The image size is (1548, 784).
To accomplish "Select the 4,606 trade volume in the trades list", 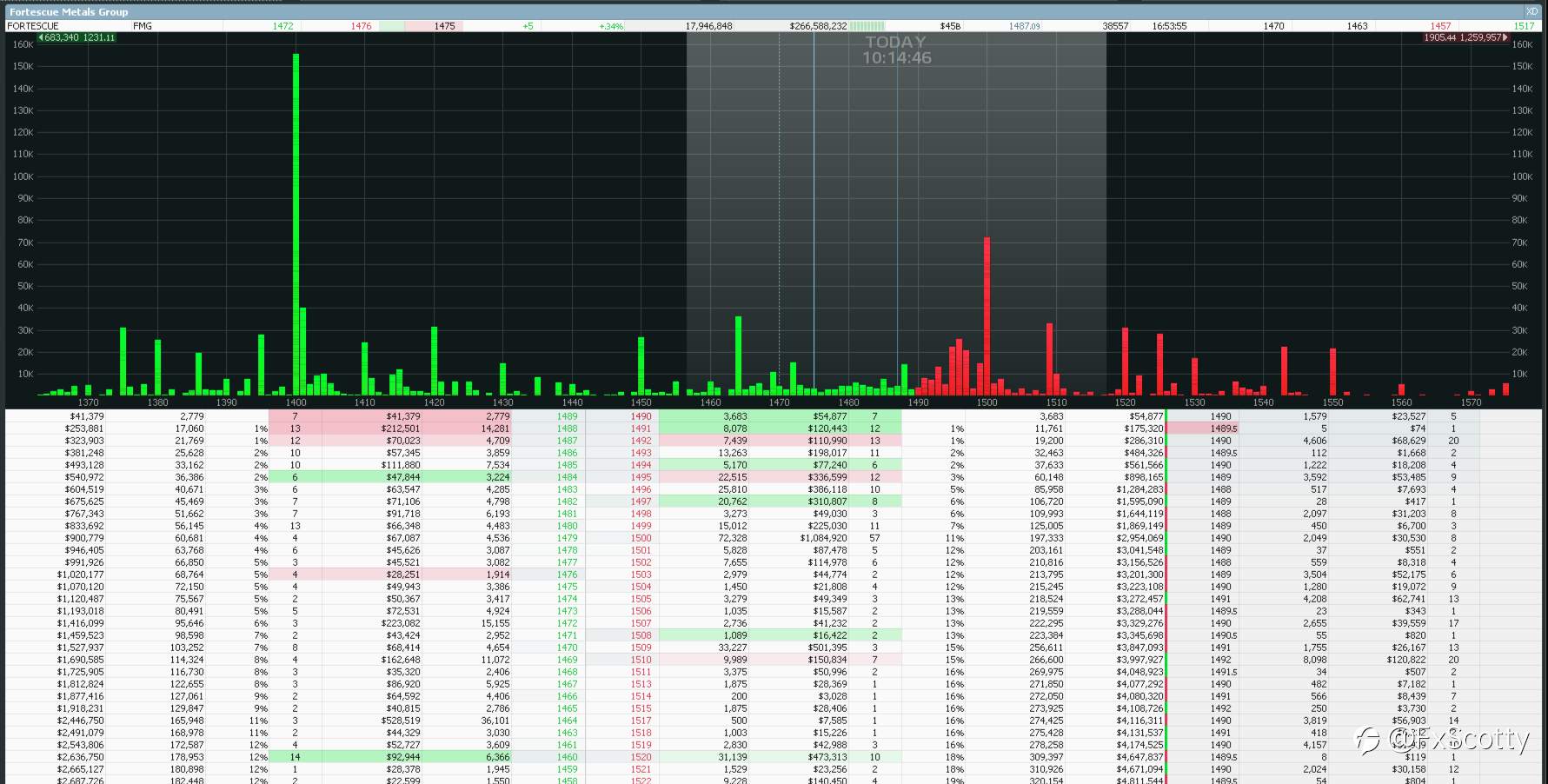I will [1315, 441].
